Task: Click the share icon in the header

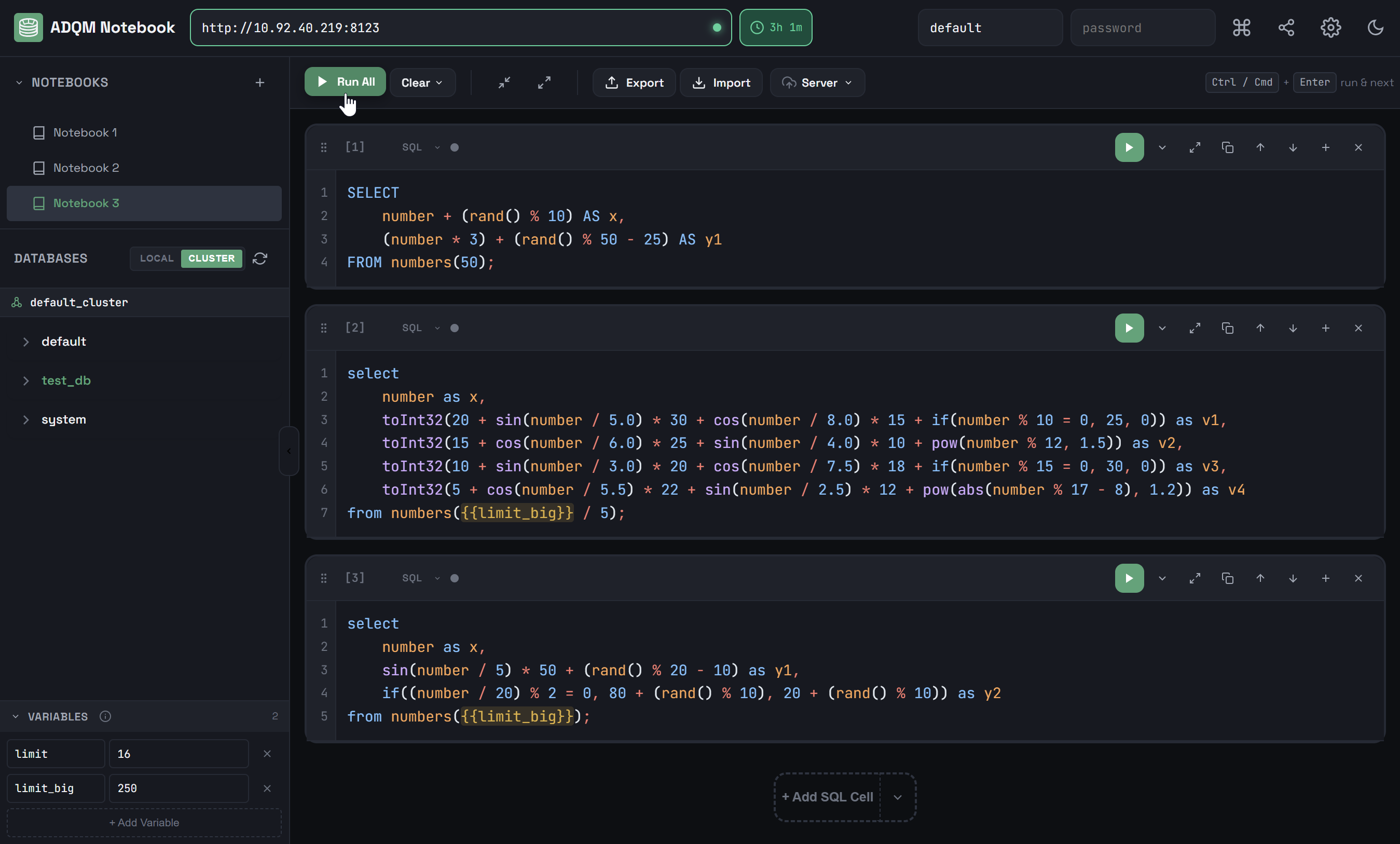Action: [x=1286, y=28]
